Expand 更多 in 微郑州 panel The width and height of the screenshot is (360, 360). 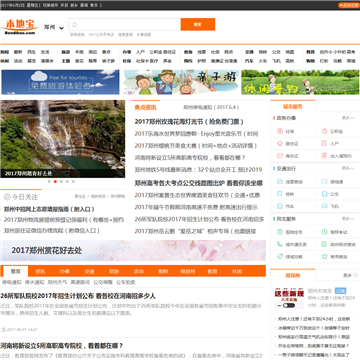[x=350, y=275]
